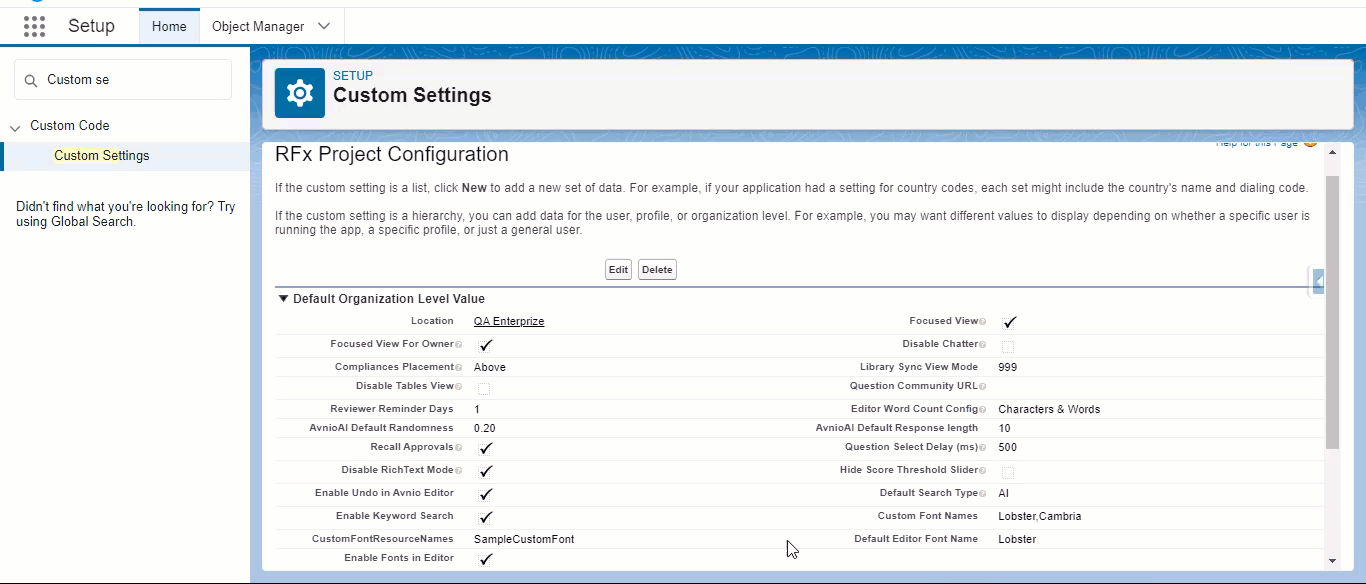The width and height of the screenshot is (1366, 584).
Task: Click help icon beside Compliances Placement
Action: click(458, 368)
